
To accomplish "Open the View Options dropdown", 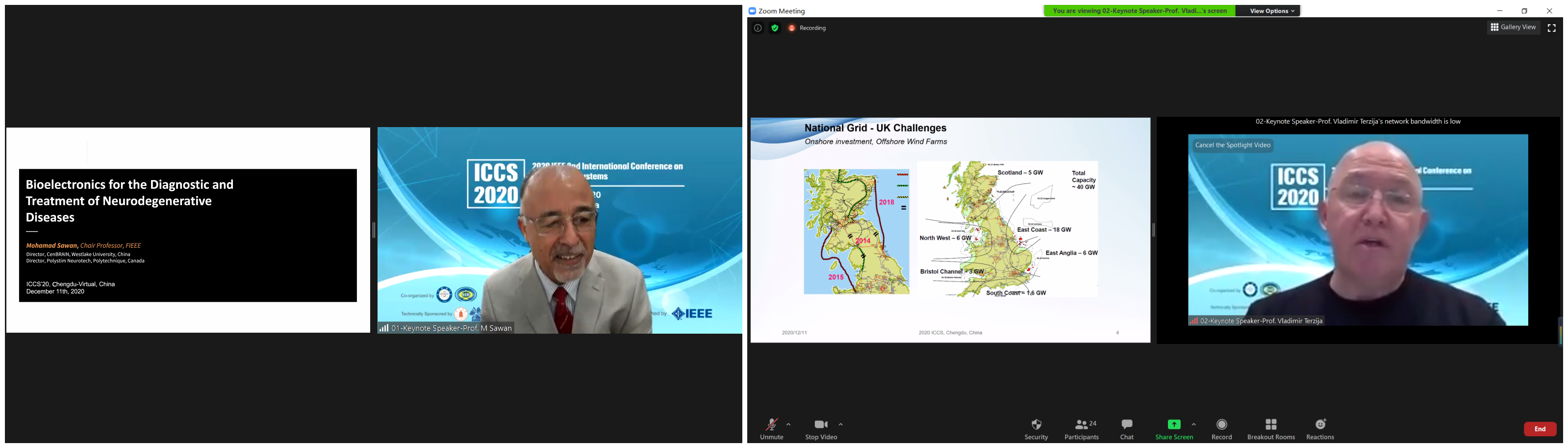I will (1271, 11).
